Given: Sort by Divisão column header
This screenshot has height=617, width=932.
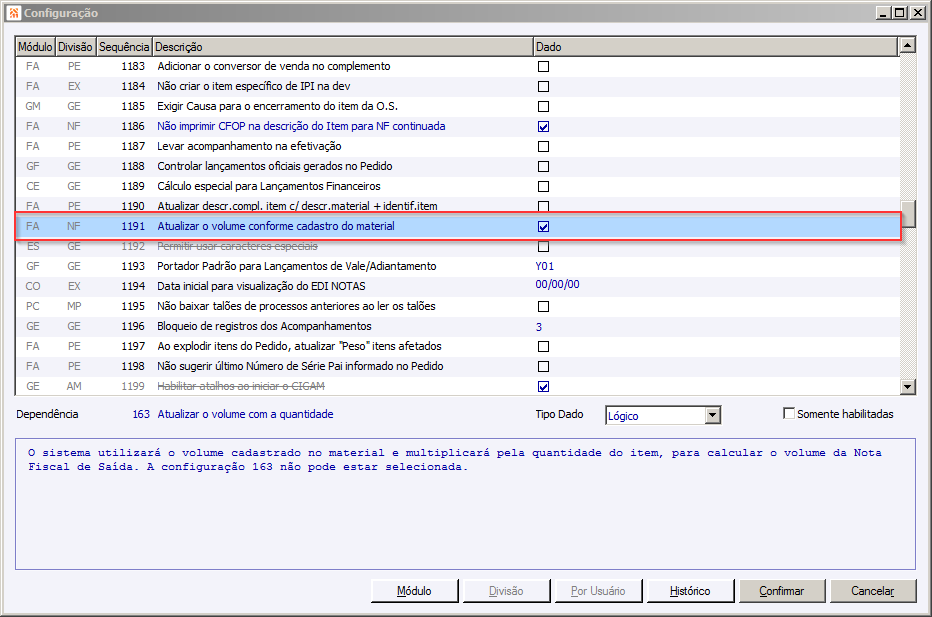Looking at the screenshot, I should coord(75,47).
